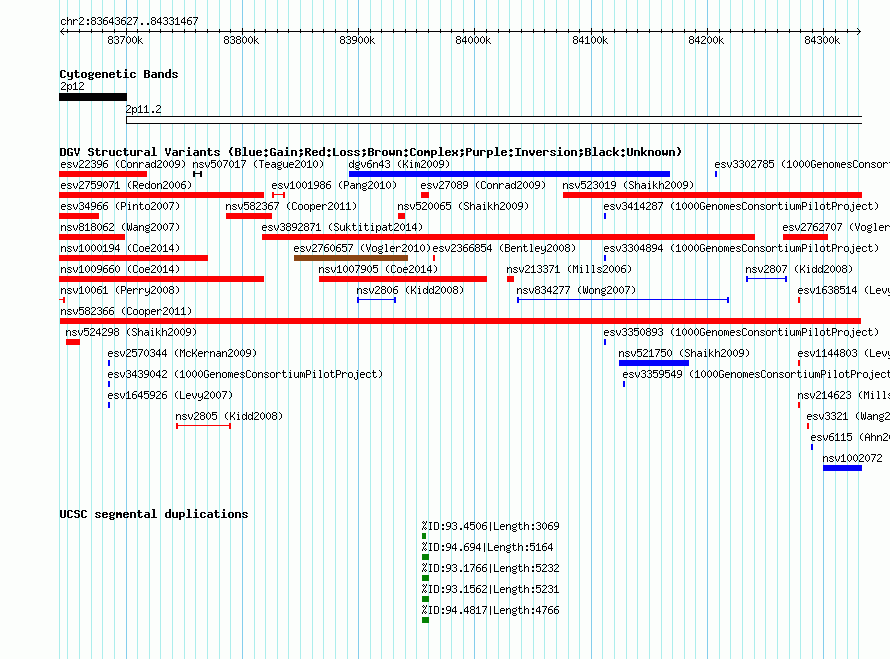Click nsv2807 (Kidd2008) label
Viewport: 890px width, 659px height.
[x=799, y=269]
